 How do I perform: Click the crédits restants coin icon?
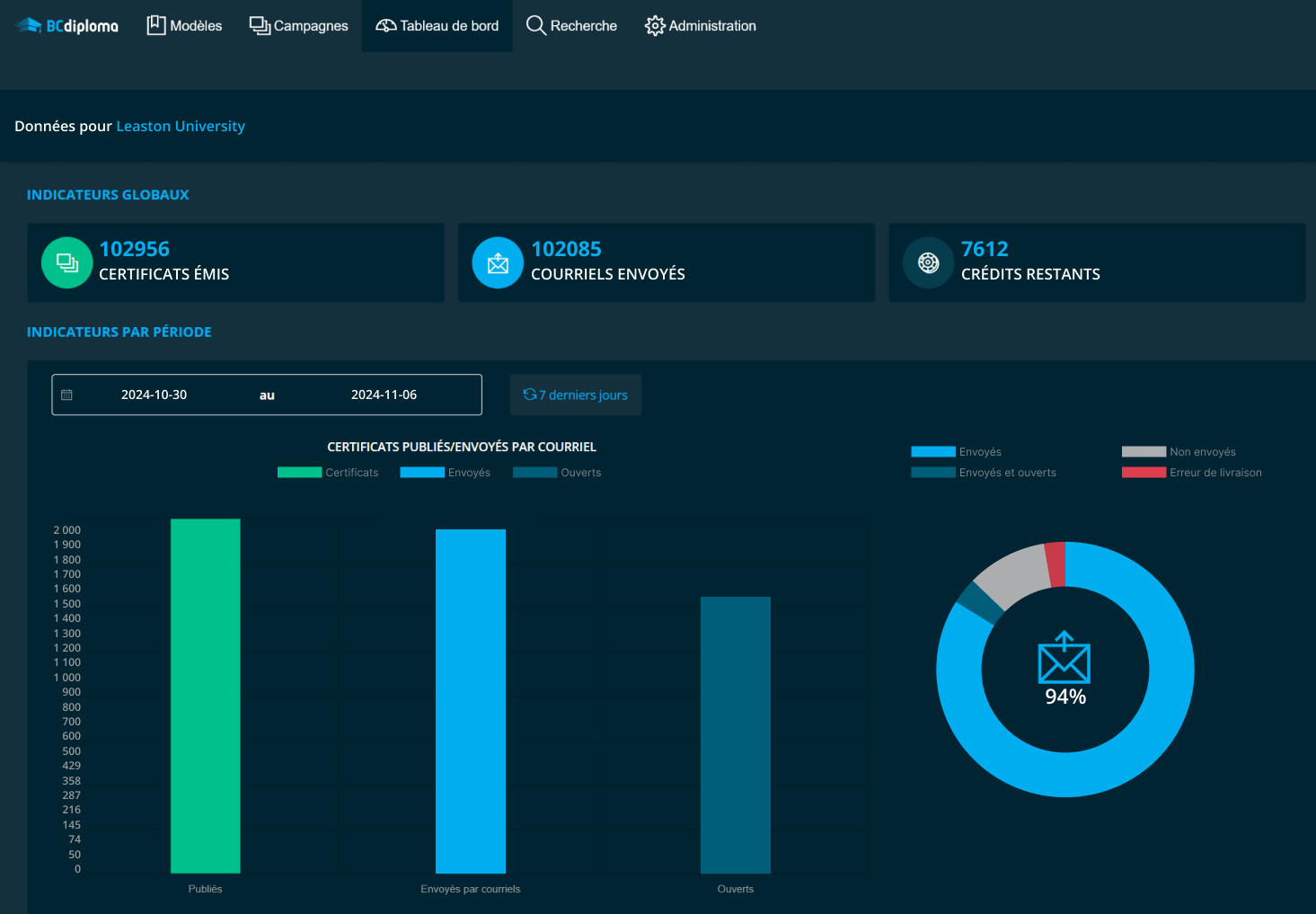(x=928, y=262)
